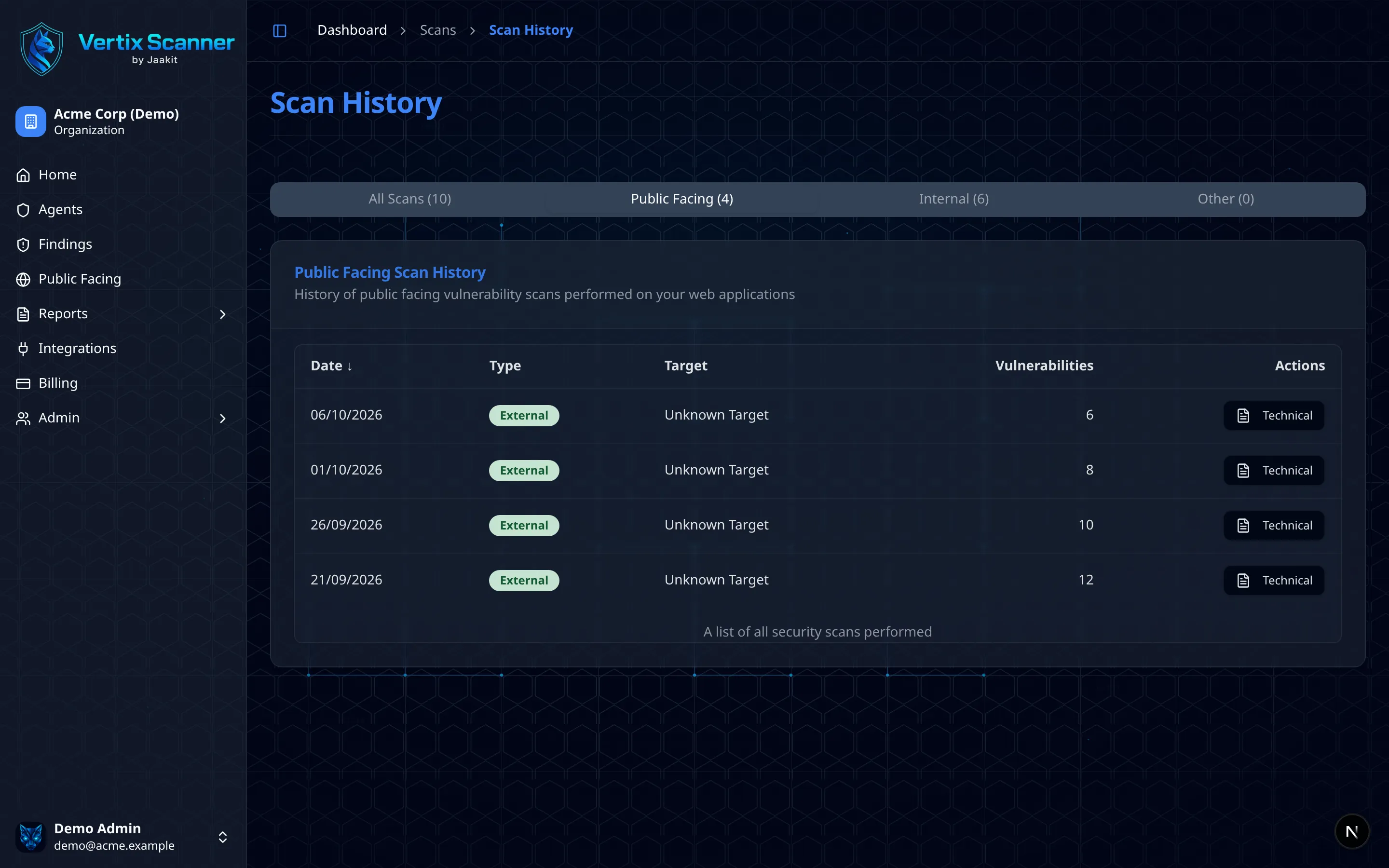Click the Agents shield icon
The height and width of the screenshot is (868, 1389).
click(x=23, y=210)
